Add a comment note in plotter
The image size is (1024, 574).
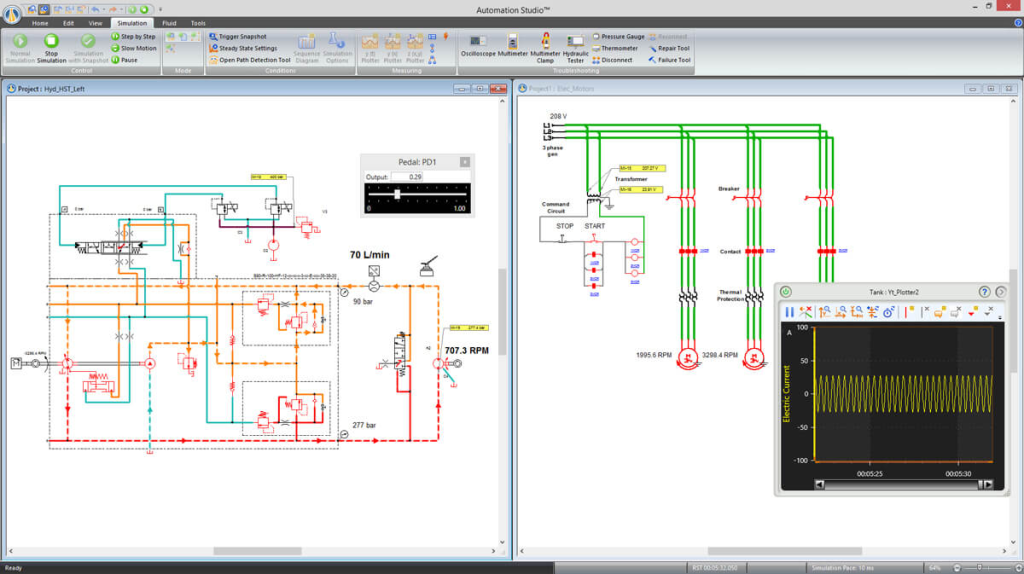tap(940, 312)
